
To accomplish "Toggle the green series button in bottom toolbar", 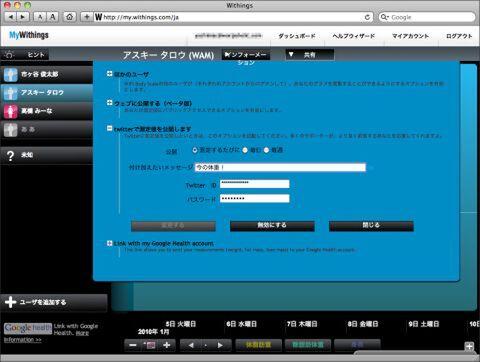I will (x=308, y=345).
